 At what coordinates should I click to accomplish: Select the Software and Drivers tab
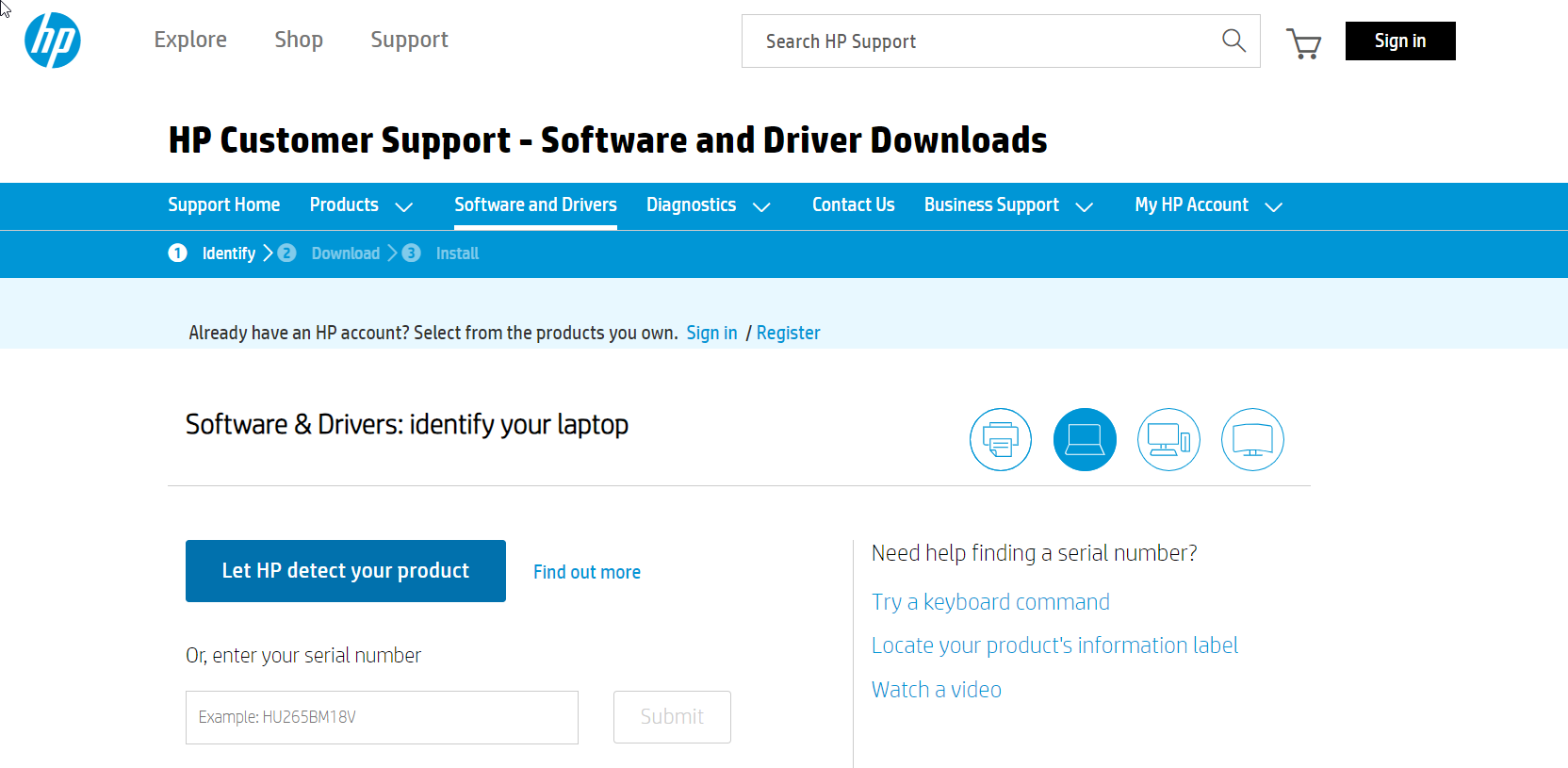[535, 204]
